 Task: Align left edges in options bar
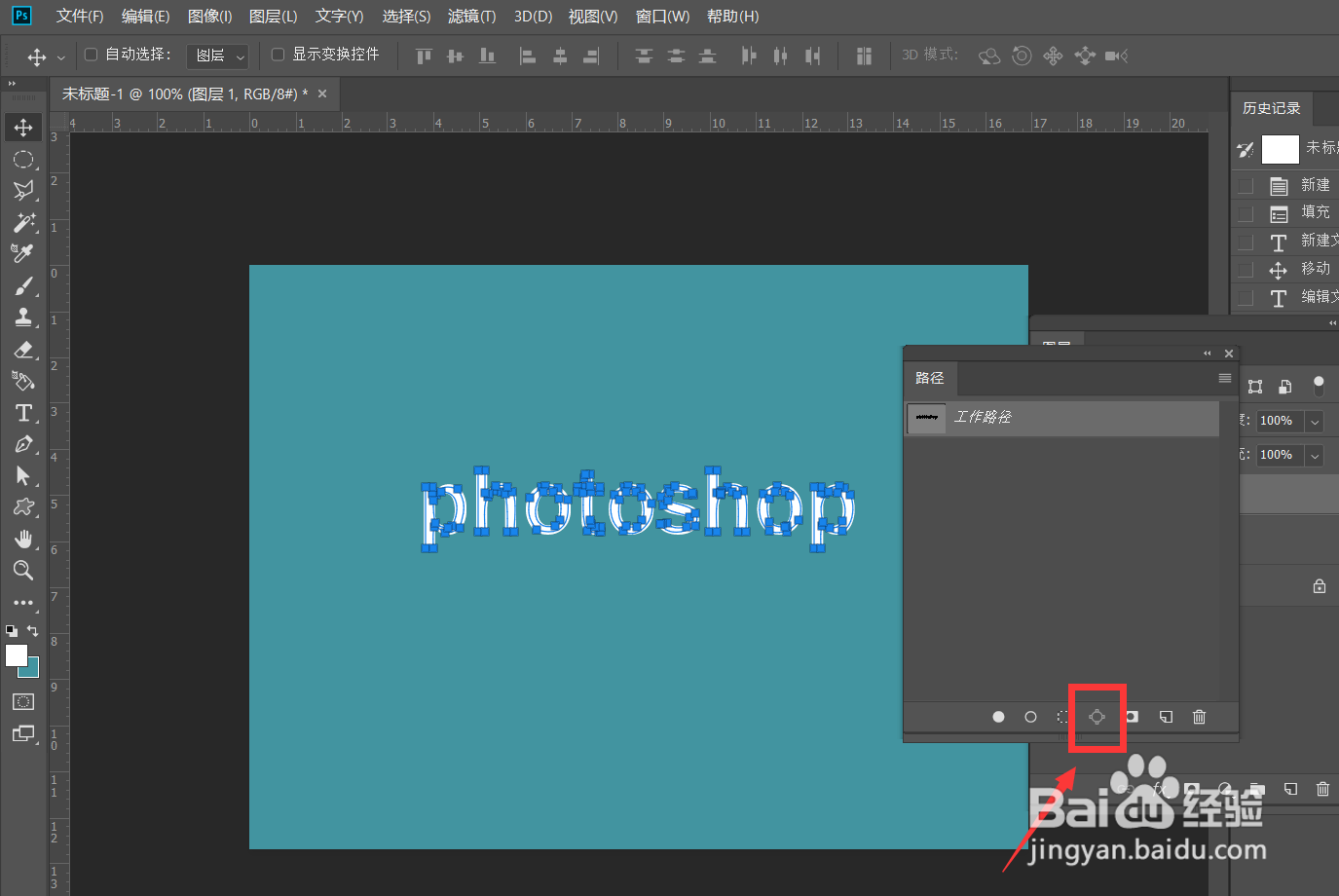528,56
